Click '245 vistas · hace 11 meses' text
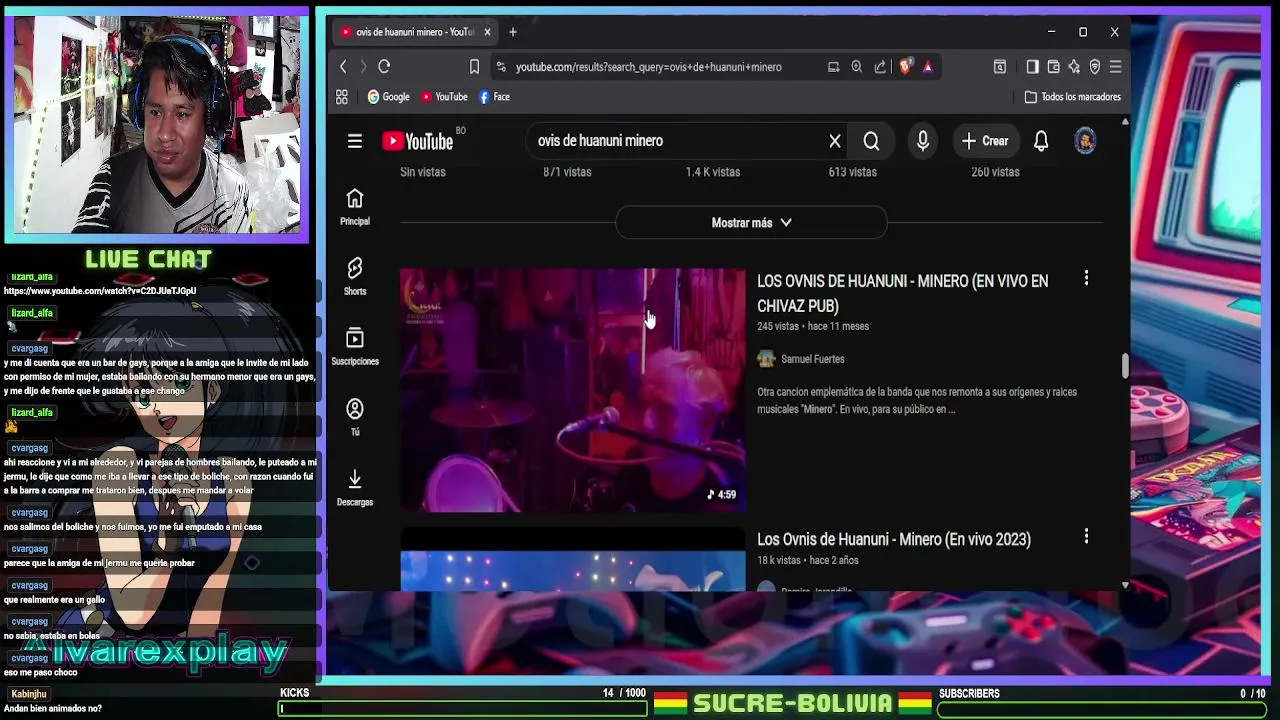Image resolution: width=1280 pixels, height=720 pixels. pyautogui.click(x=813, y=326)
